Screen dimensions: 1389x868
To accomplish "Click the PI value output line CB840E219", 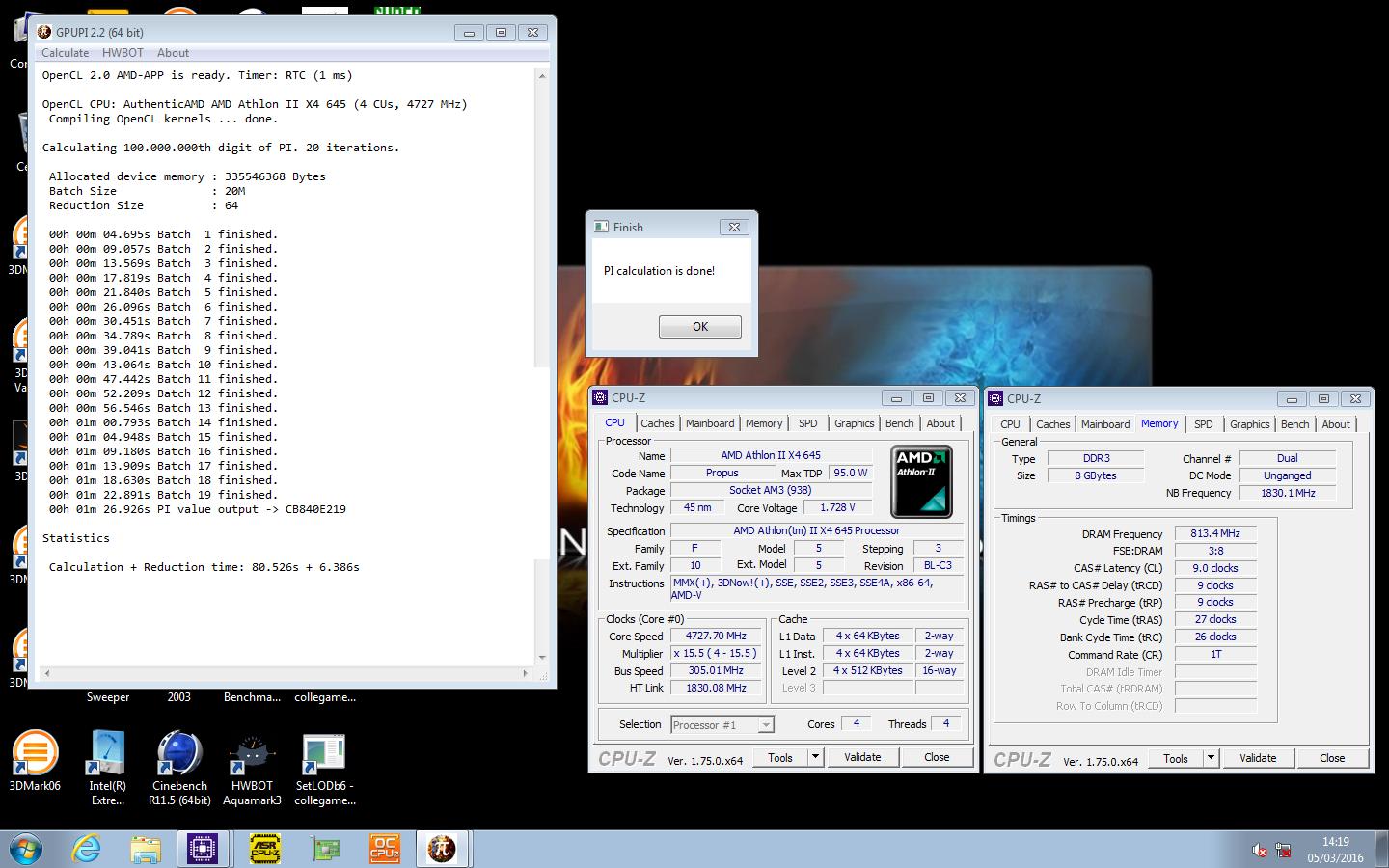I will click(198, 509).
